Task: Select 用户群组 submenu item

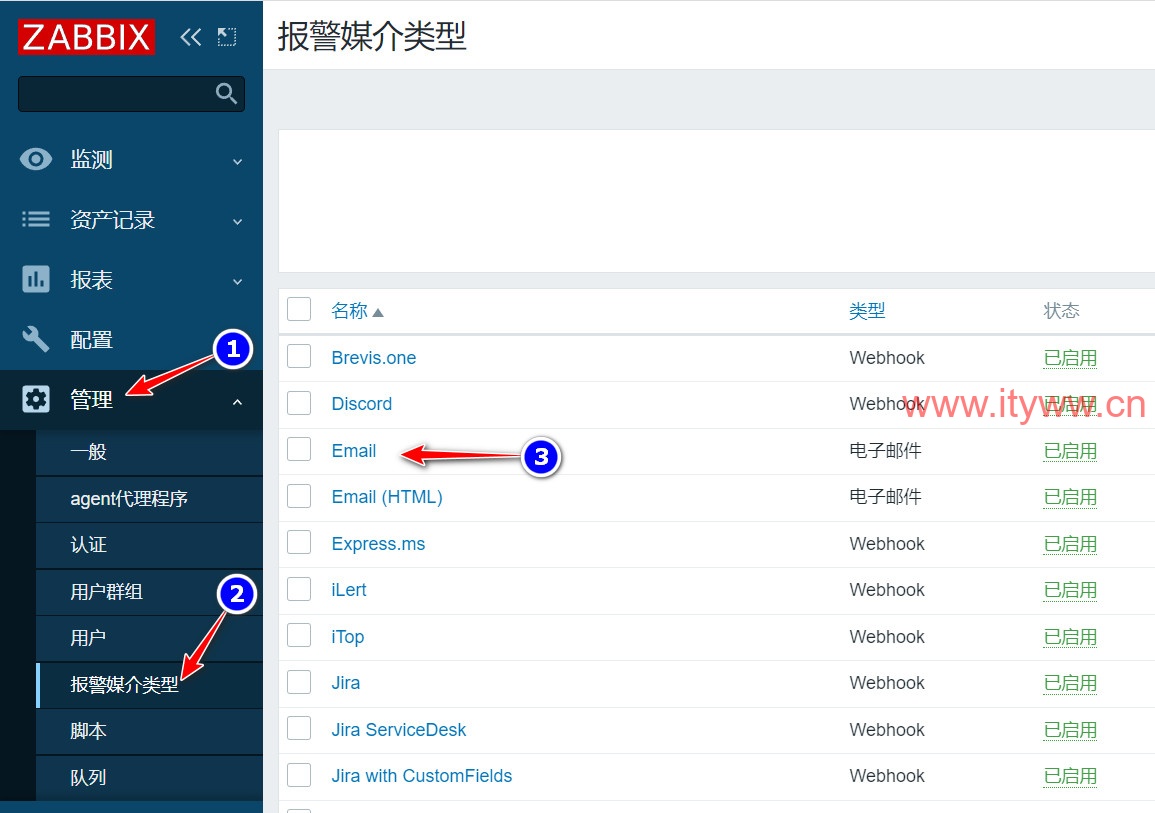Action: tap(150, 592)
